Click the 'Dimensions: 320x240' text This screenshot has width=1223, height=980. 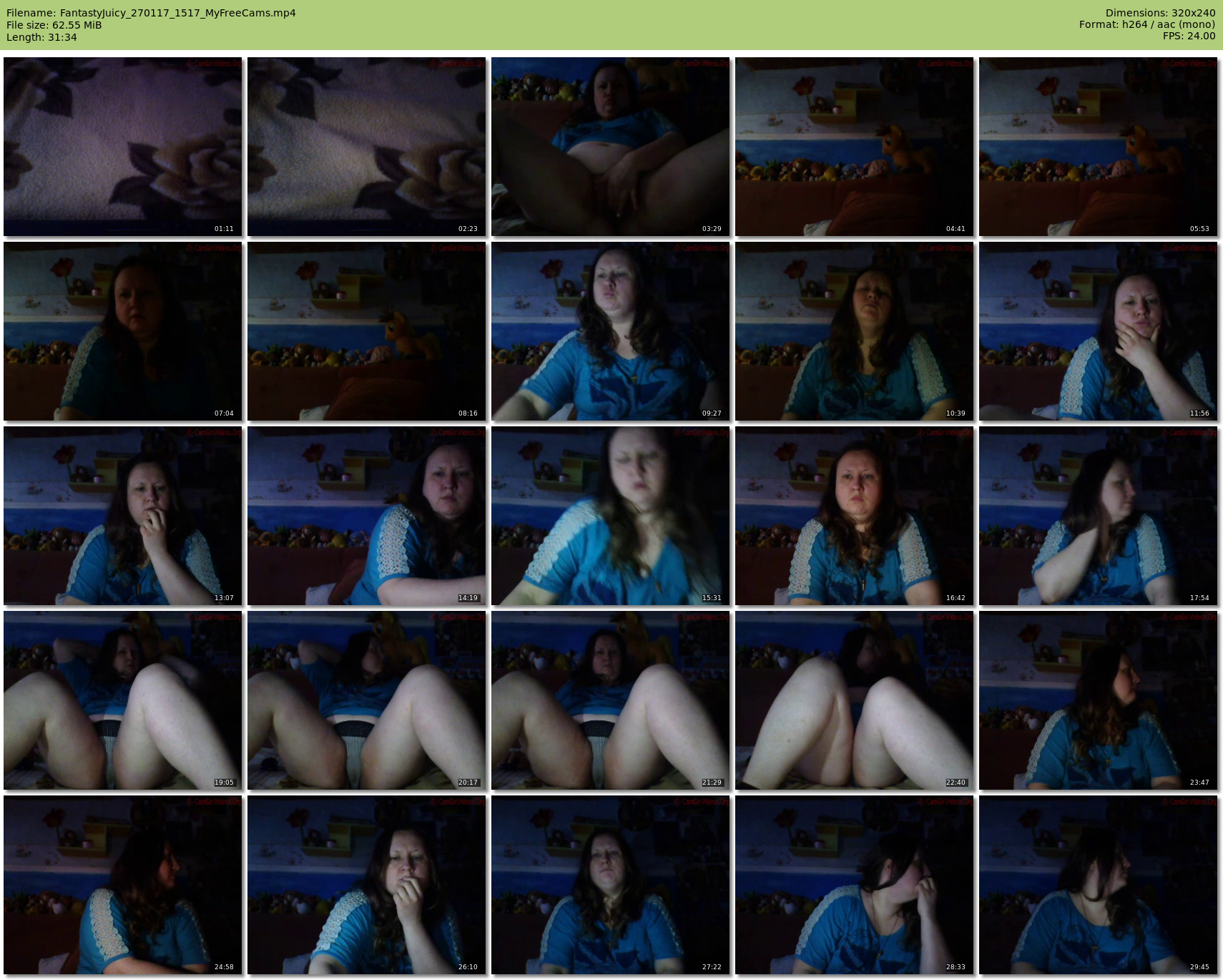[x=1160, y=13]
